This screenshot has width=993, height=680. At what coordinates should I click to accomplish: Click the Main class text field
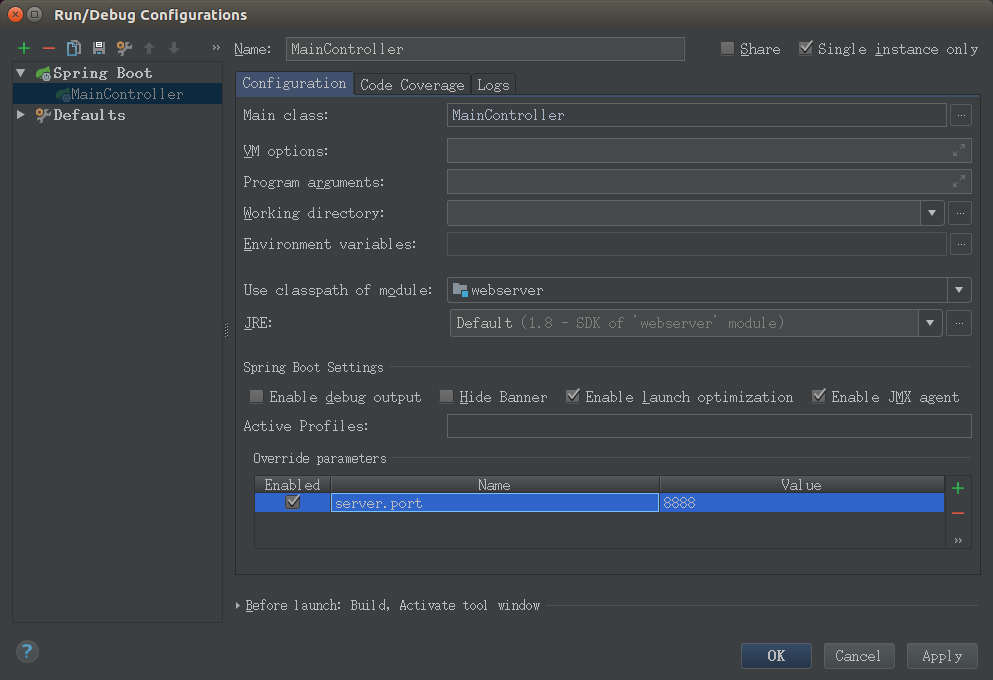[697, 115]
